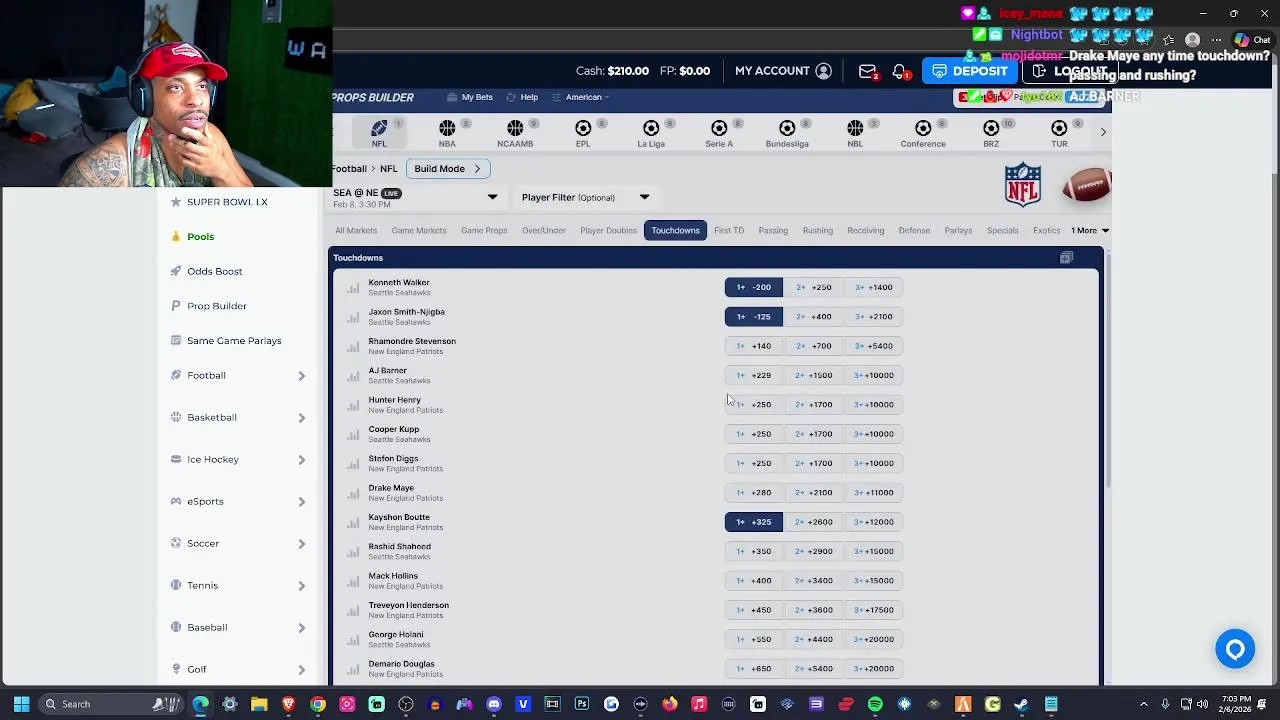Click the Deposit button

coord(969,71)
